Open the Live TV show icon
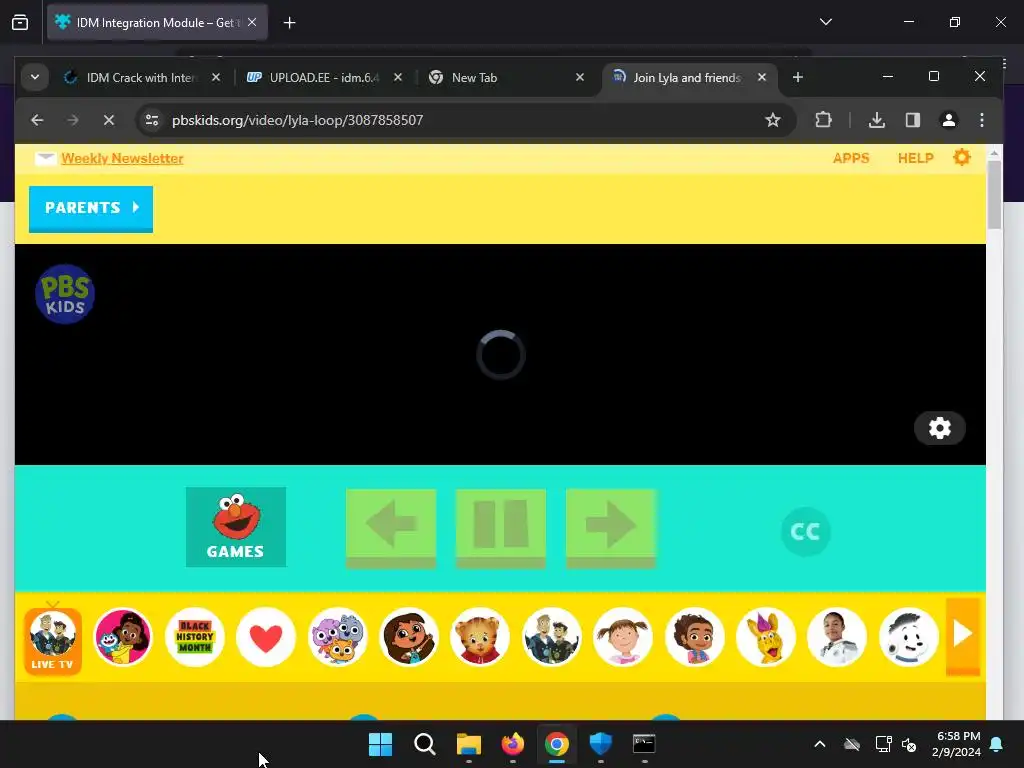This screenshot has width=1024, height=768. pyautogui.click(x=53, y=640)
